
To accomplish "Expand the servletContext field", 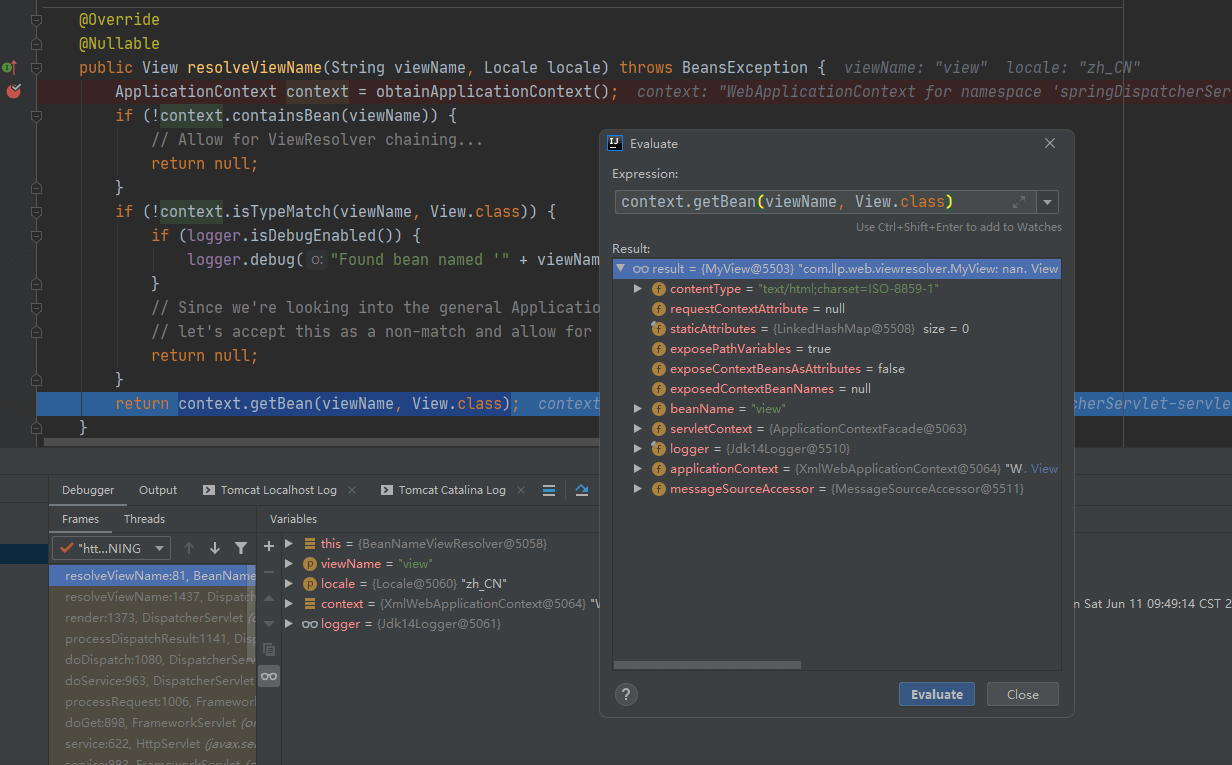I will [638, 428].
